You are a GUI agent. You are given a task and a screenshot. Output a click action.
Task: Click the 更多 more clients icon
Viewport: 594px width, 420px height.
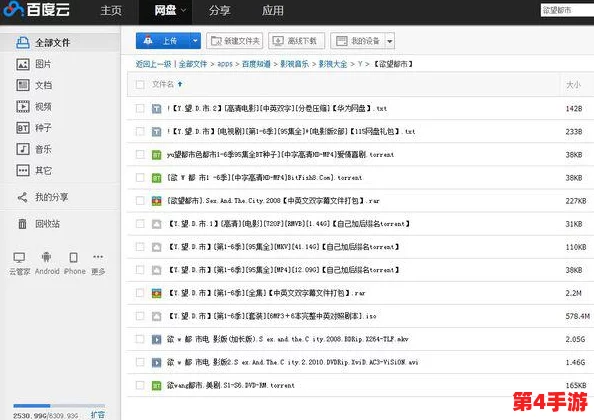tap(98, 257)
